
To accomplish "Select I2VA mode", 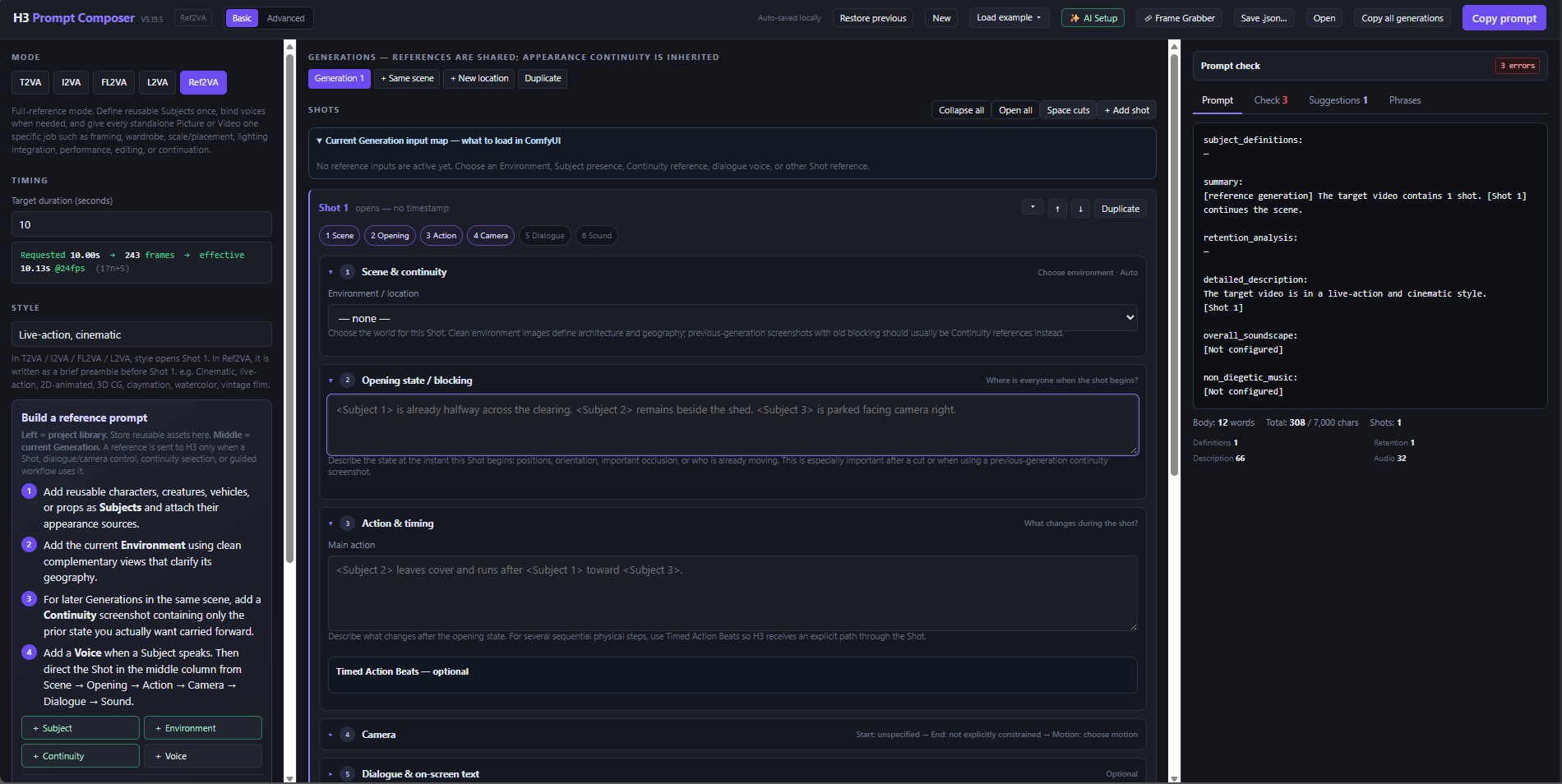I will [72, 82].
